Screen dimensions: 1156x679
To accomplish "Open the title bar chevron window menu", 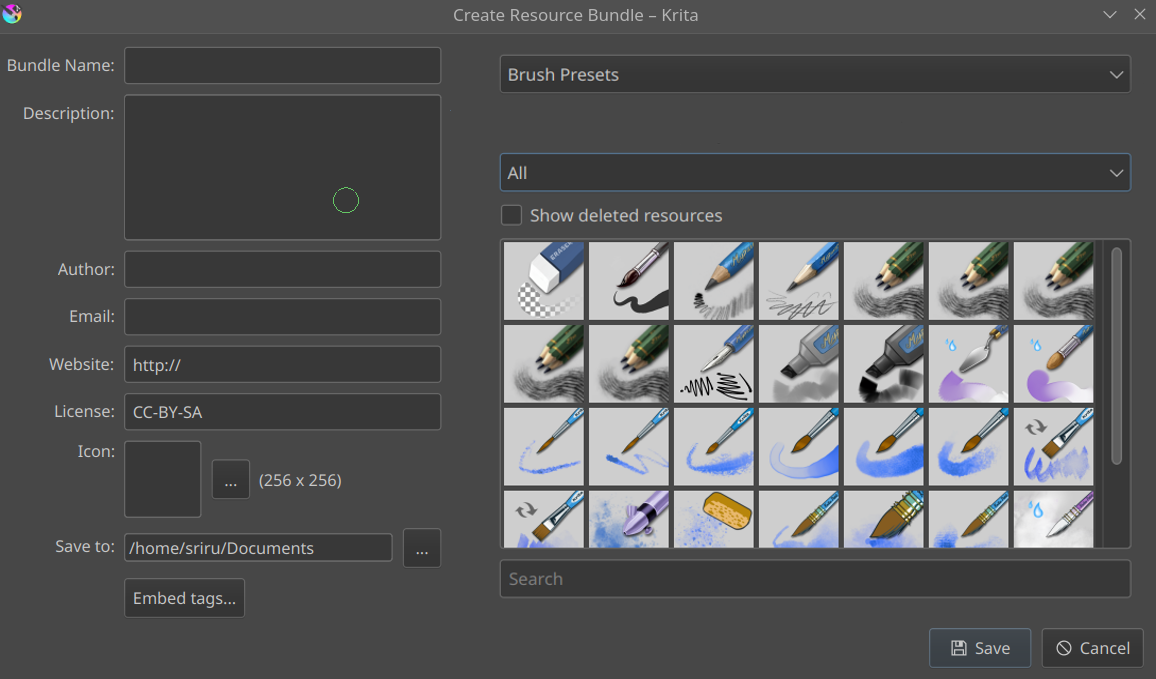I will pos(1110,15).
